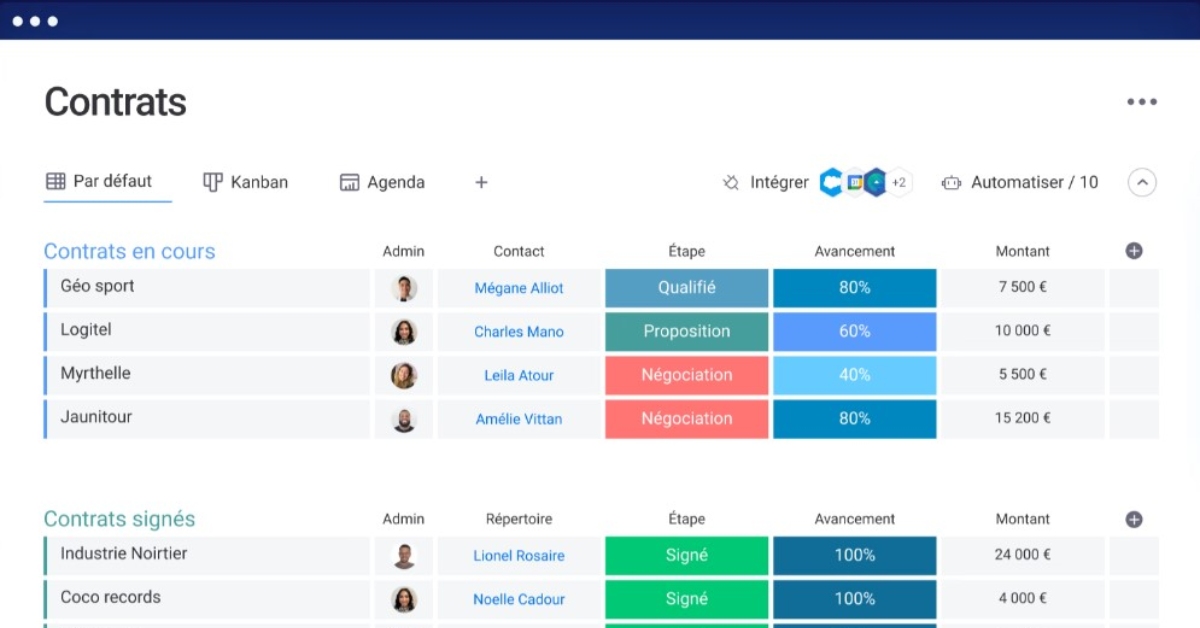Switch to the Par défaut tab
The image size is (1200, 628).
99,181
